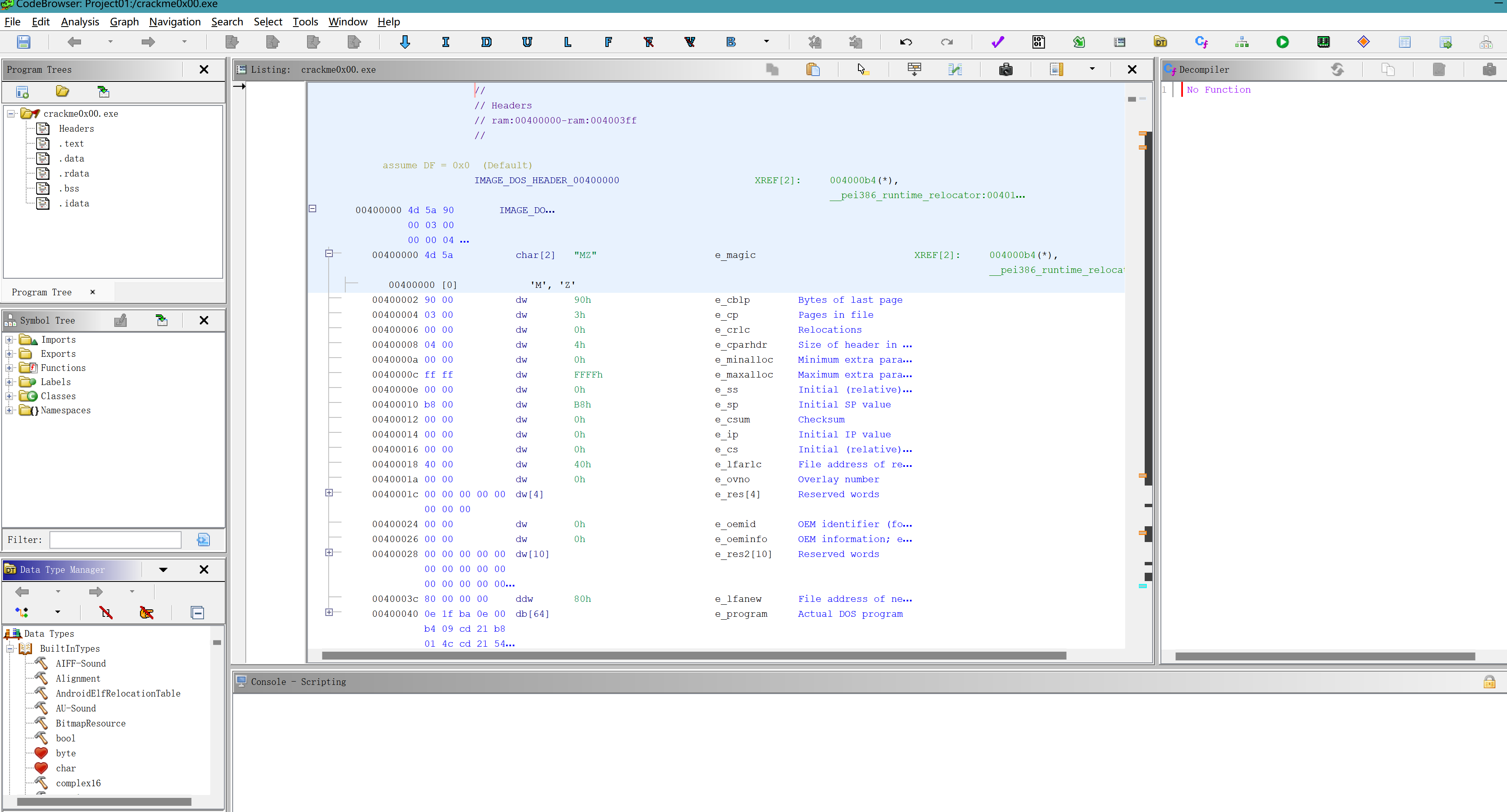Close the Program Trees panel
The width and height of the screenshot is (1507, 812).
click(204, 70)
